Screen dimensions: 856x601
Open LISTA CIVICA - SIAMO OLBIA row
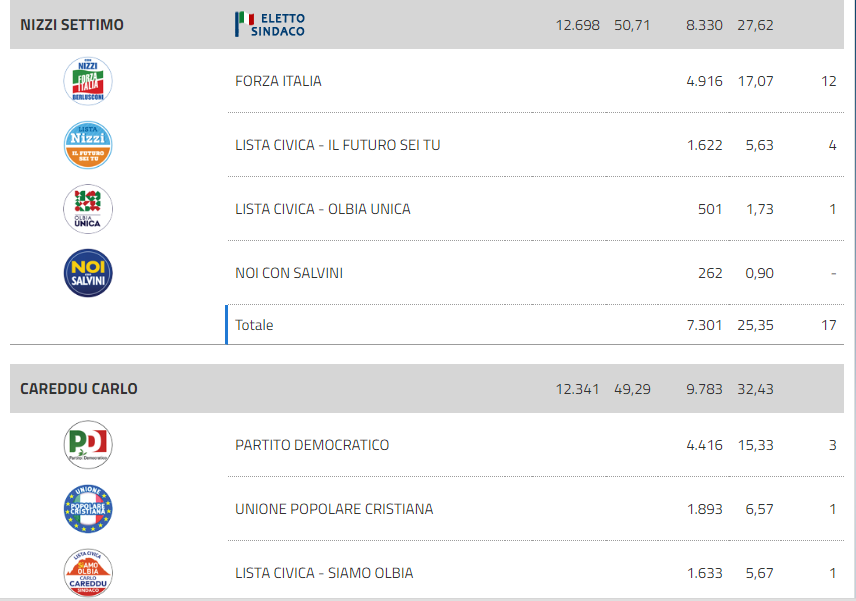pos(536,573)
